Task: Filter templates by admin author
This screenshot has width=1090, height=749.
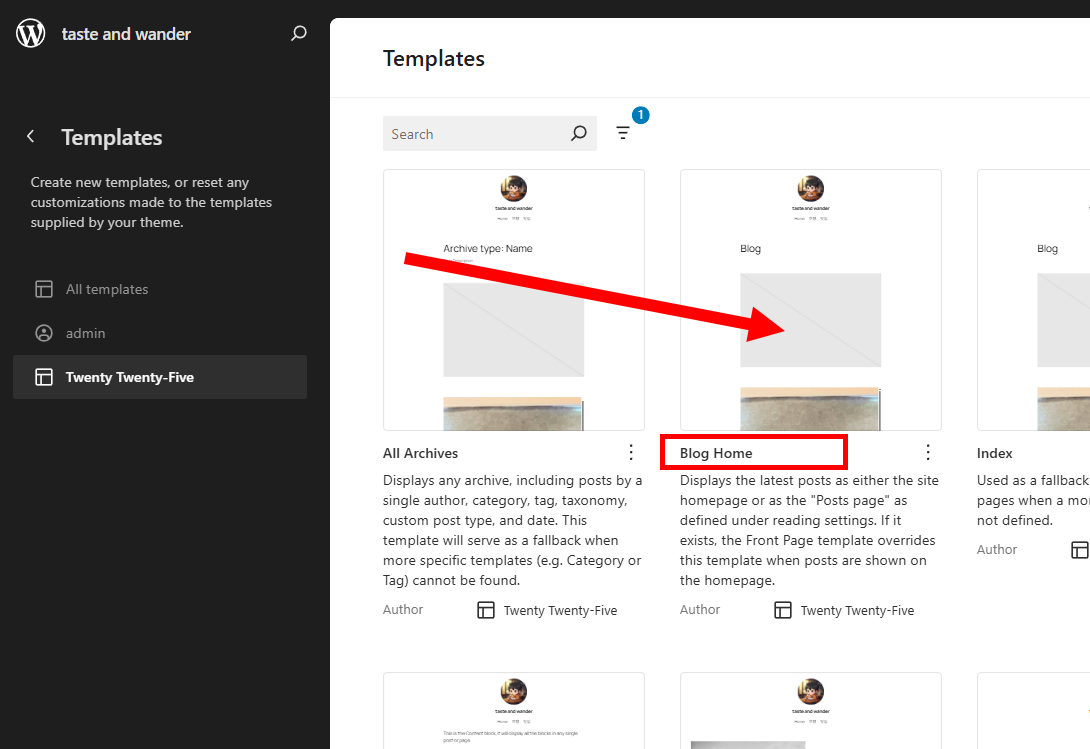Action: (x=160, y=333)
